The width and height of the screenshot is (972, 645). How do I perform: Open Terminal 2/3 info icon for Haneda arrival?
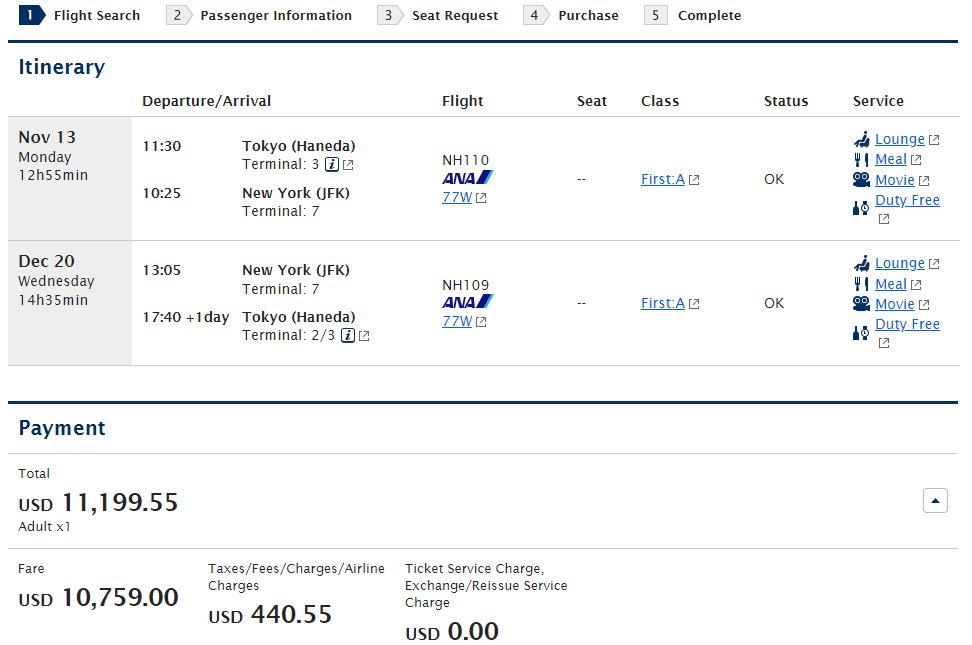click(x=348, y=336)
